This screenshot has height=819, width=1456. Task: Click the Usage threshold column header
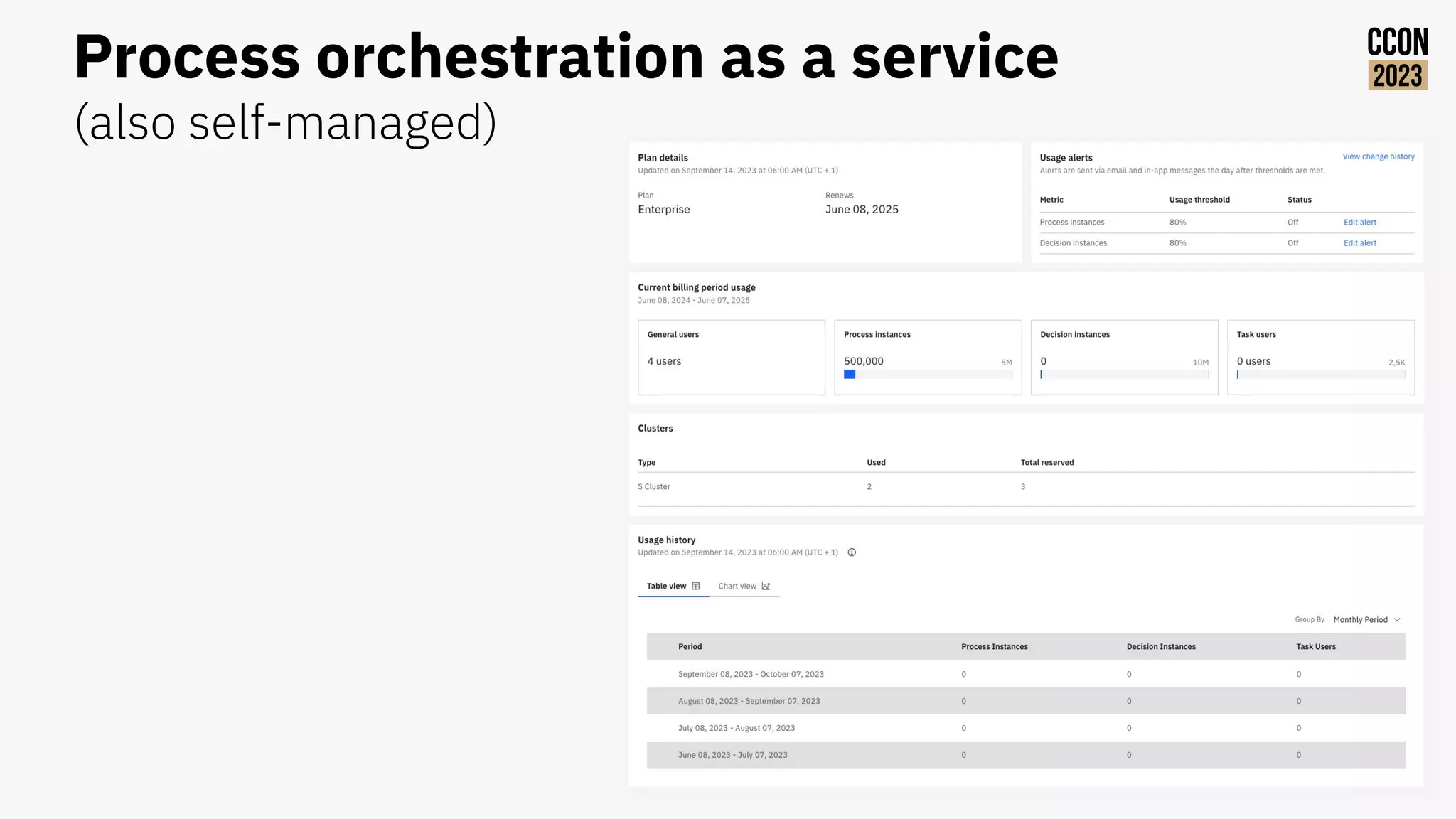click(1199, 200)
